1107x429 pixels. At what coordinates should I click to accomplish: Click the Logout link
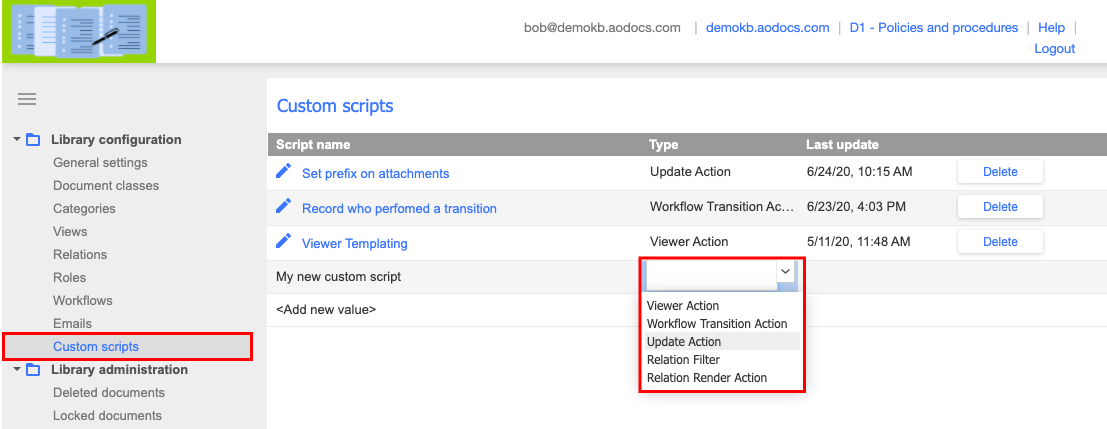pos(1054,49)
